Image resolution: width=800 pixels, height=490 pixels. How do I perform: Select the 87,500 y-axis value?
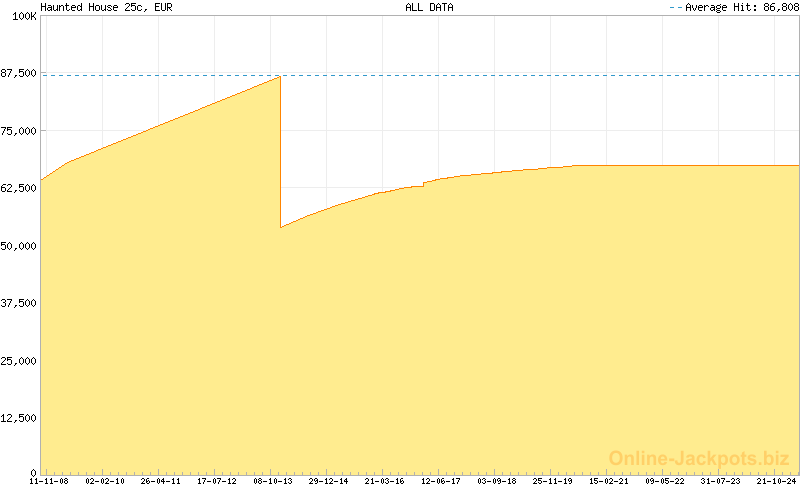click(18, 74)
